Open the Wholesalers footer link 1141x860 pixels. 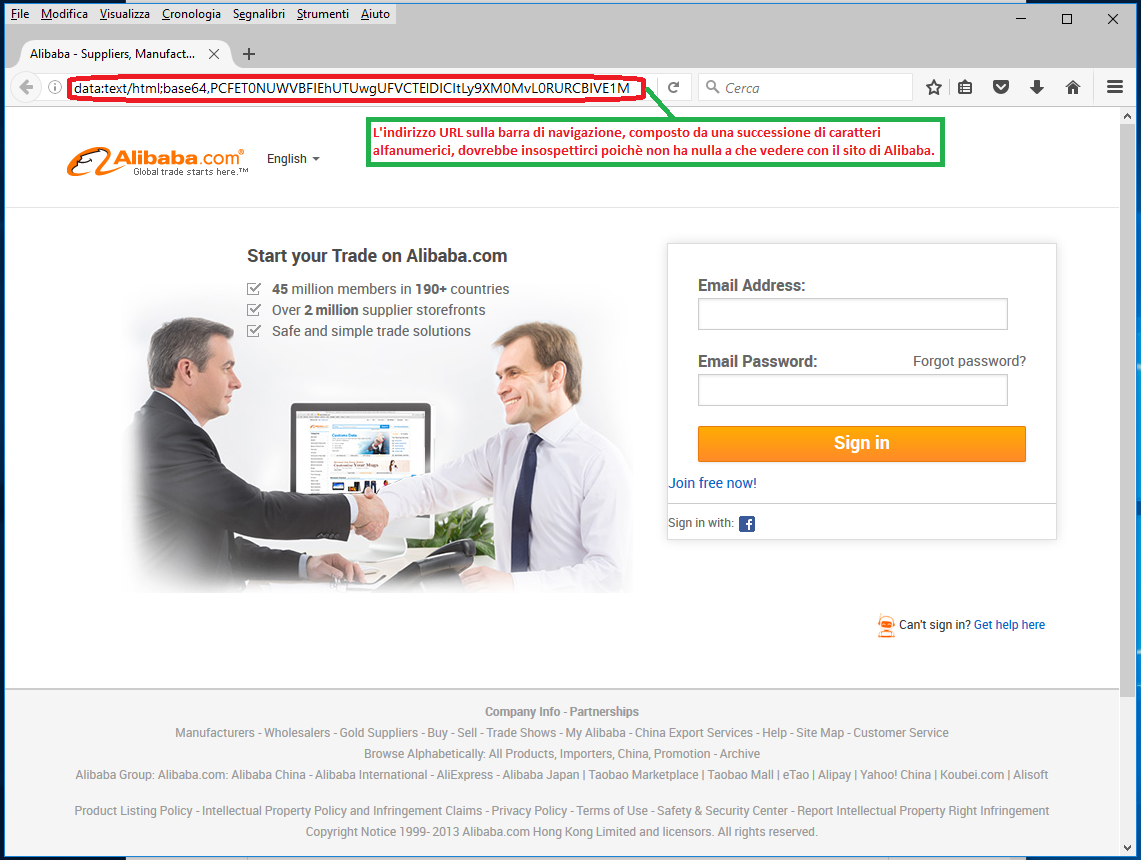click(297, 733)
